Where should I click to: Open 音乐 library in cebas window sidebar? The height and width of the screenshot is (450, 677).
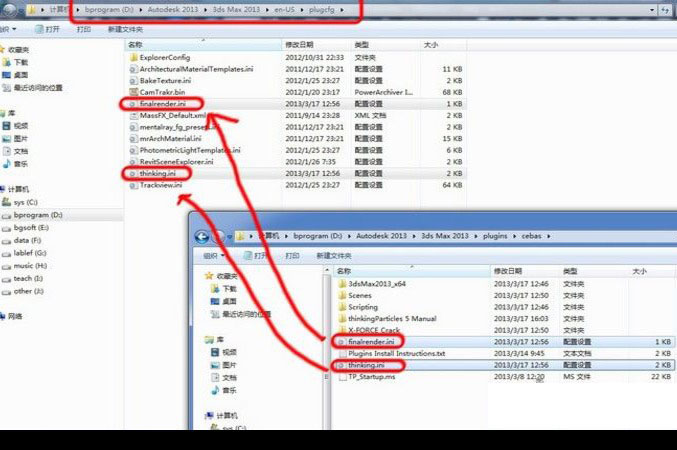tap(223, 390)
